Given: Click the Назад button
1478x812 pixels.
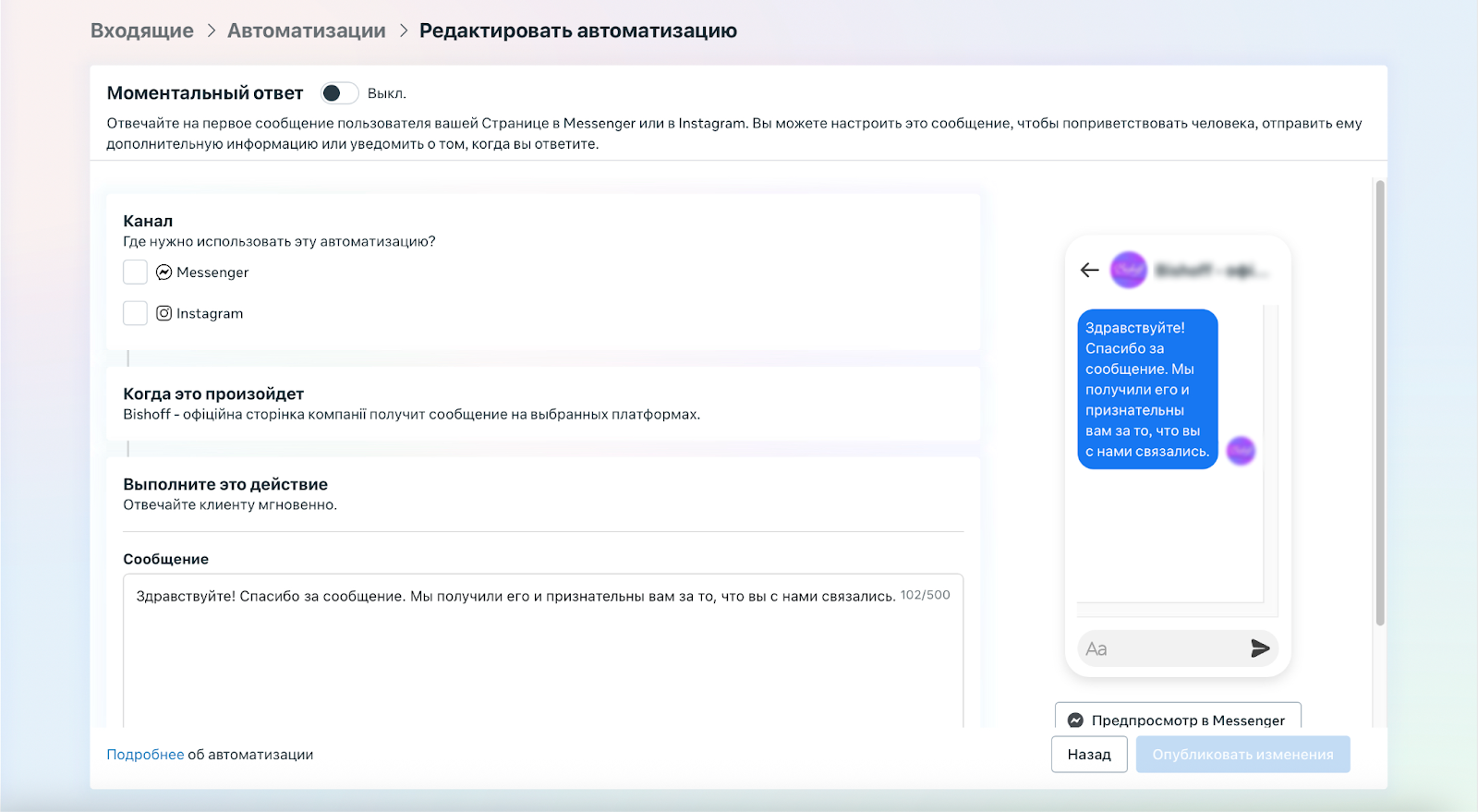Looking at the screenshot, I should click(1089, 755).
